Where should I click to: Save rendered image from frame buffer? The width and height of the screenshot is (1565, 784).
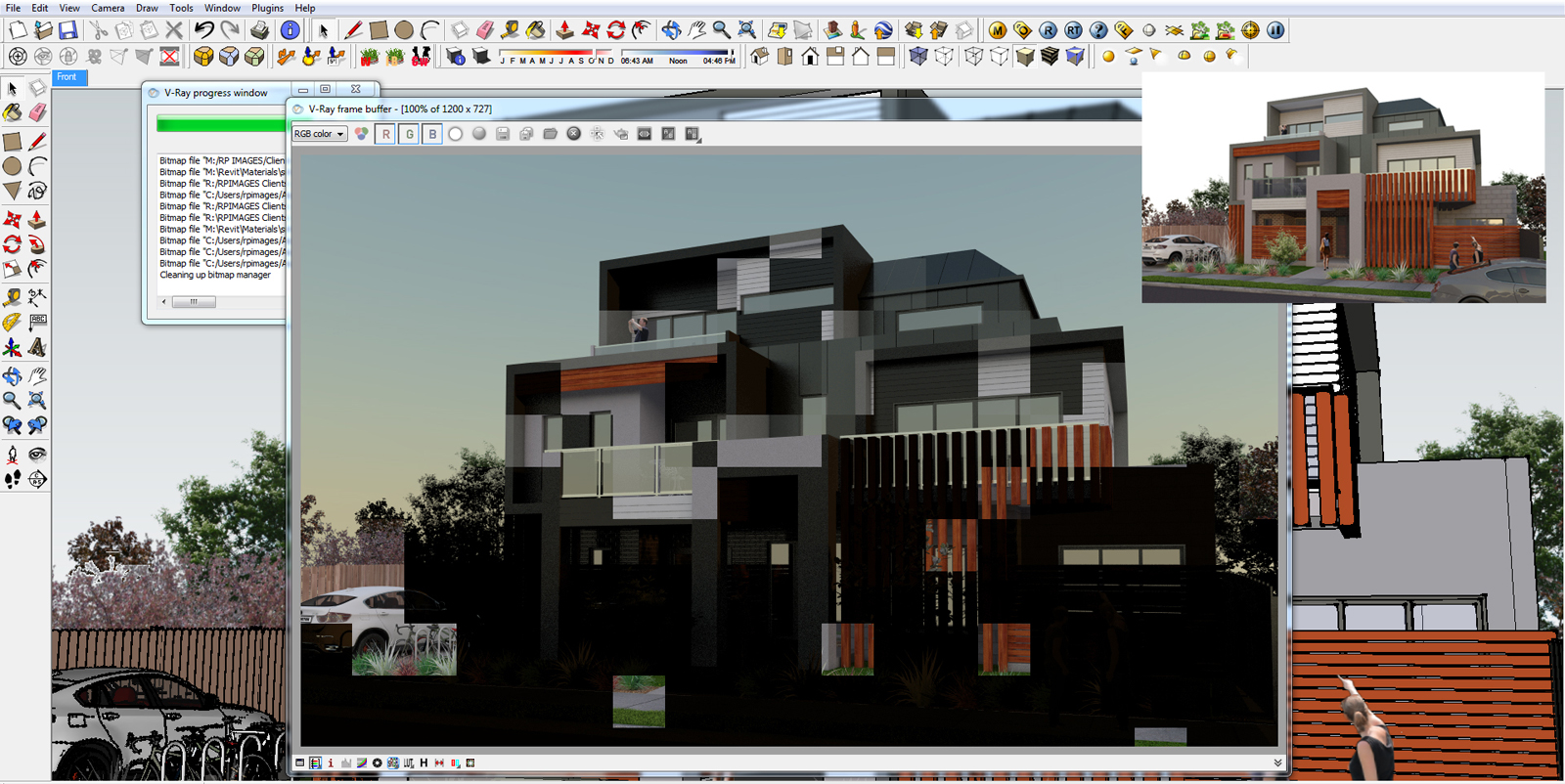click(x=503, y=134)
